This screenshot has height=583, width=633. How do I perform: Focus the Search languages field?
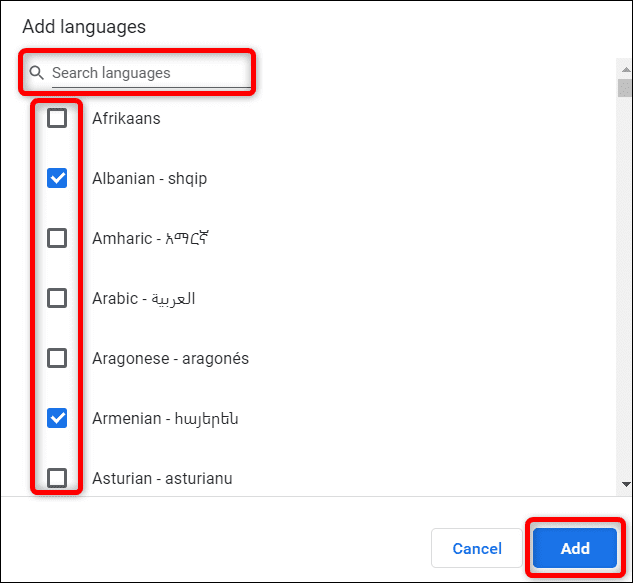point(151,73)
